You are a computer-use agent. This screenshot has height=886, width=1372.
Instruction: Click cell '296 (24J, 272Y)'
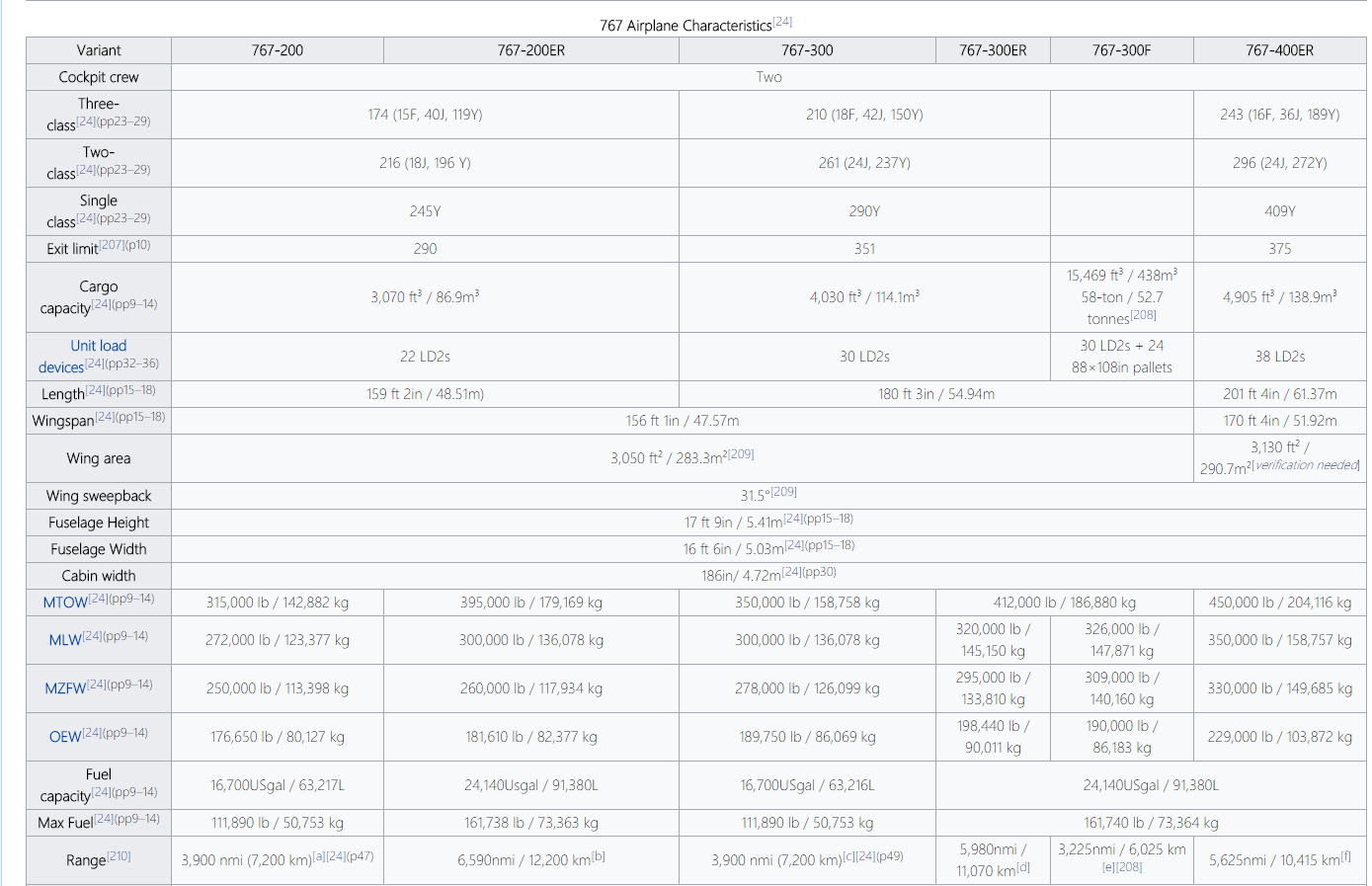tap(1280, 163)
